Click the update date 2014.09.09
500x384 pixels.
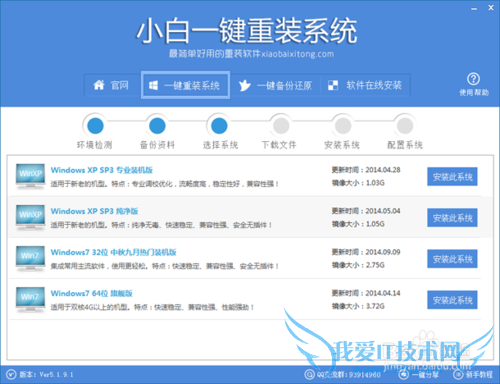(x=383, y=252)
